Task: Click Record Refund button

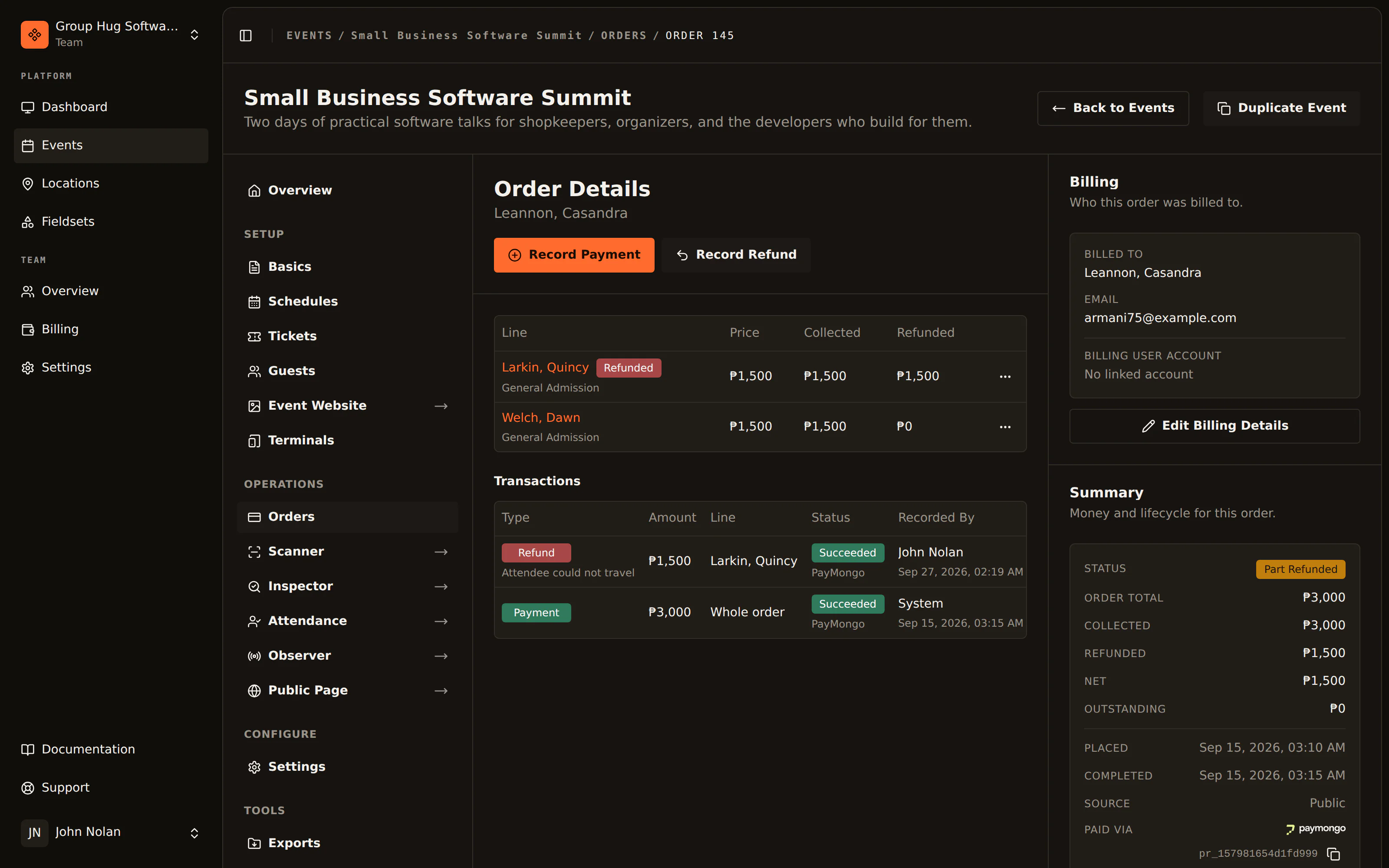Action: [737, 255]
